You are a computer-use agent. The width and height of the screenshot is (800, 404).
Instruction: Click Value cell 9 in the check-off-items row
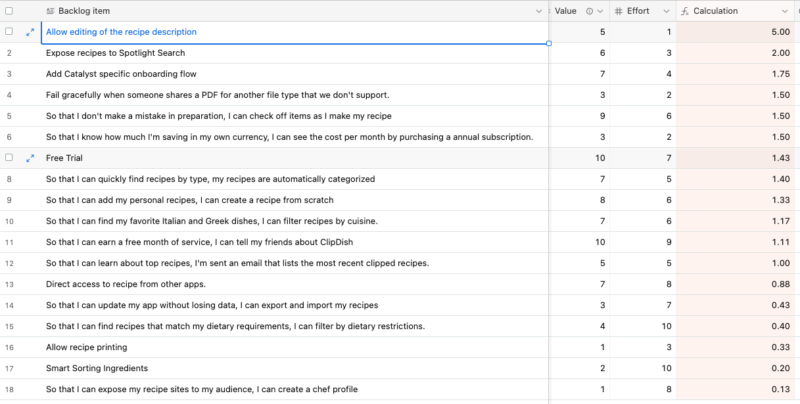click(579, 116)
